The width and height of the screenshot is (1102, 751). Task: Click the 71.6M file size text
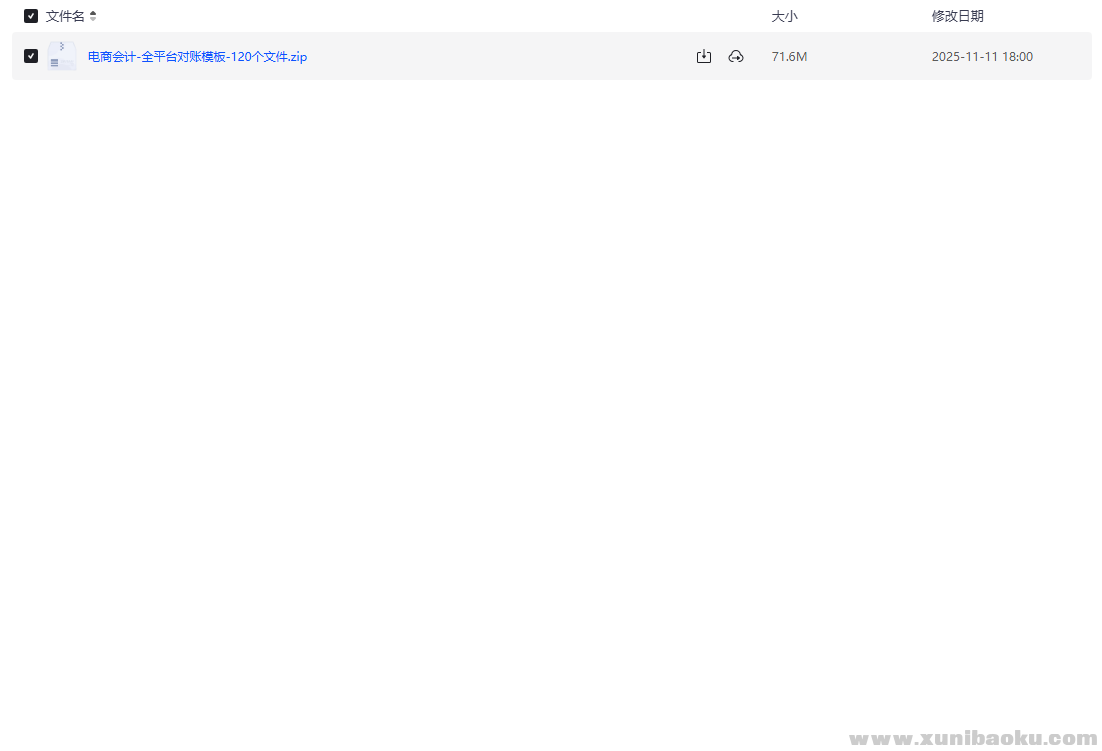tap(789, 56)
